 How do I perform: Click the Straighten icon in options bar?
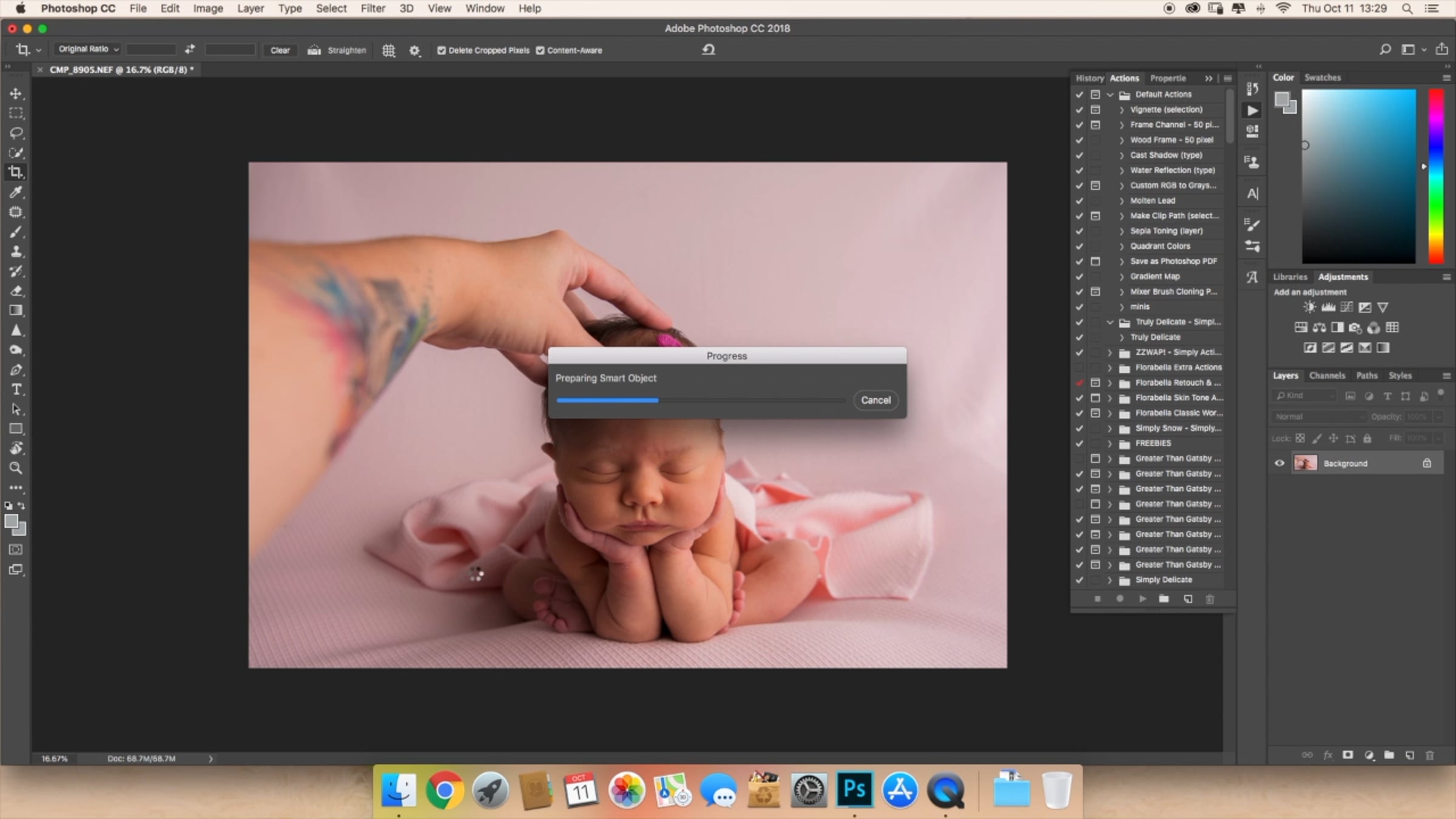pos(314,50)
